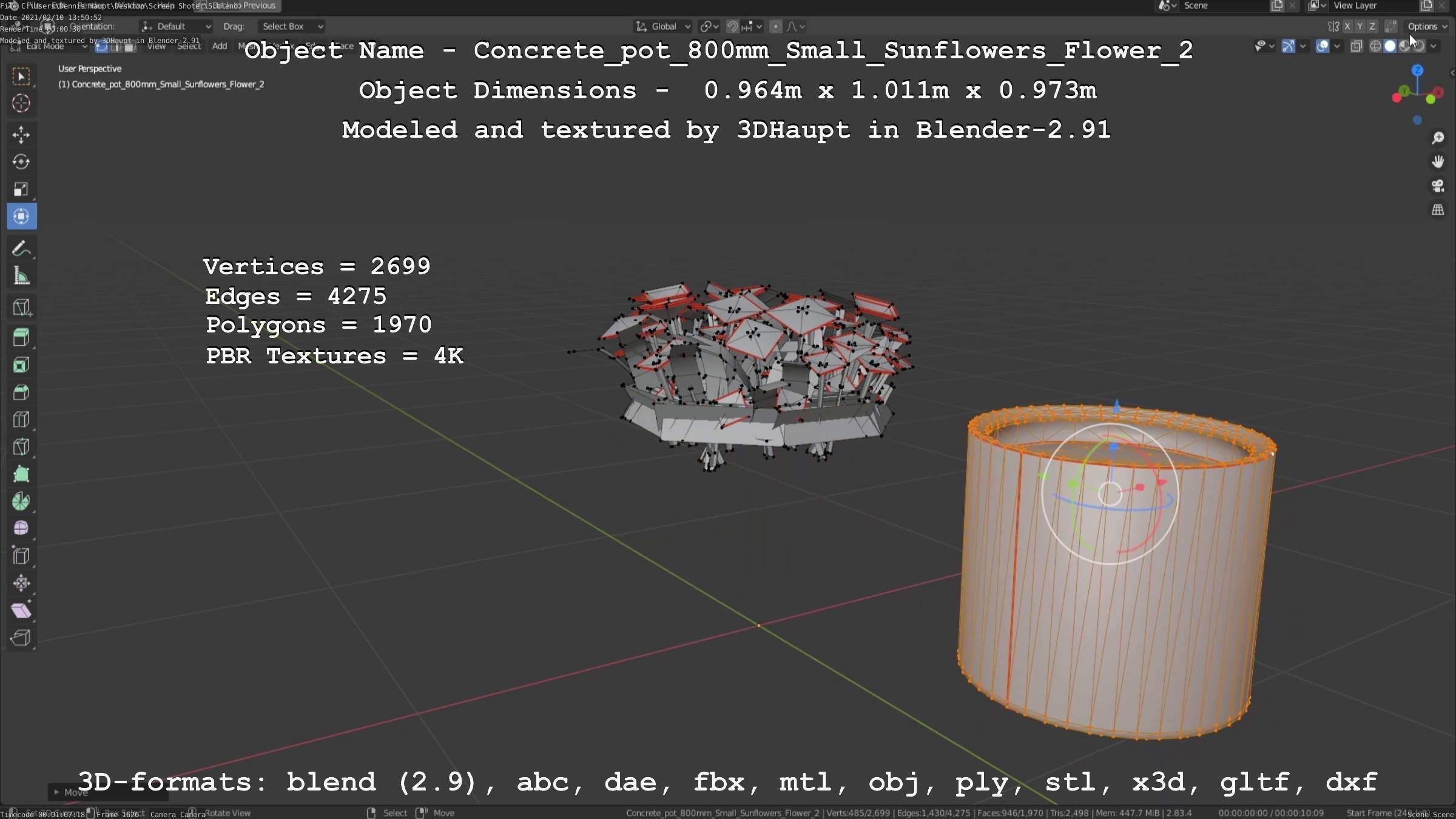1456x819 pixels.
Task: Select the Inset Faces tool
Action: pyautogui.click(x=21, y=365)
